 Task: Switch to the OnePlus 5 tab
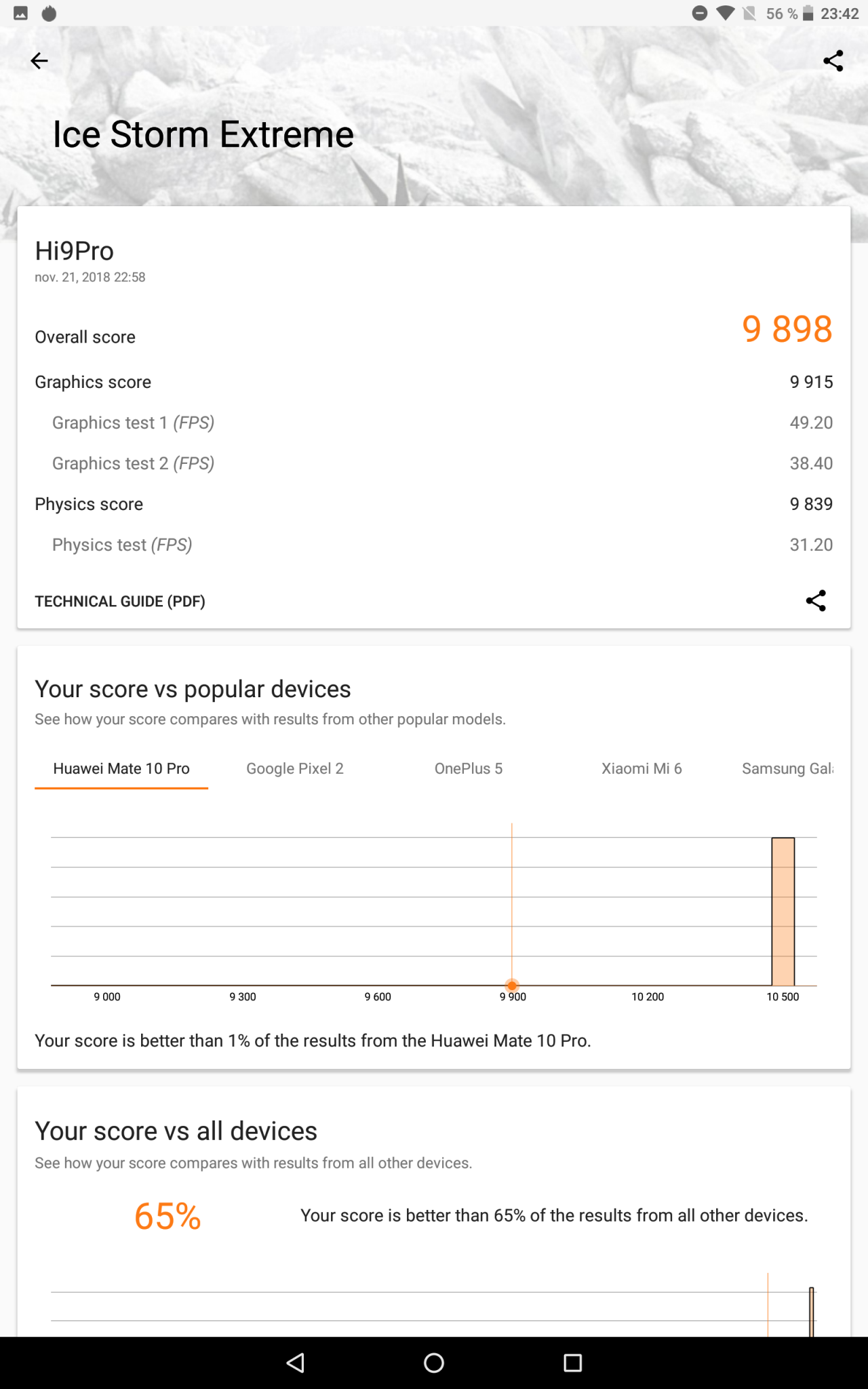[469, 768]
